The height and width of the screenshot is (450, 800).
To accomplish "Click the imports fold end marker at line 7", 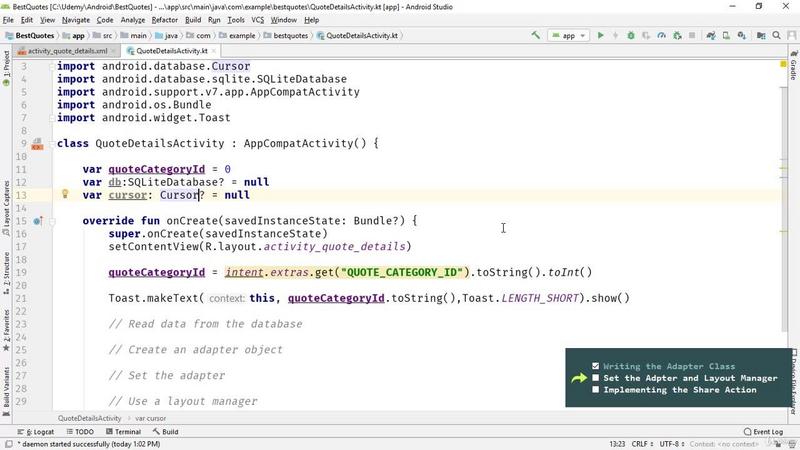I will click(x=52, y=118).
